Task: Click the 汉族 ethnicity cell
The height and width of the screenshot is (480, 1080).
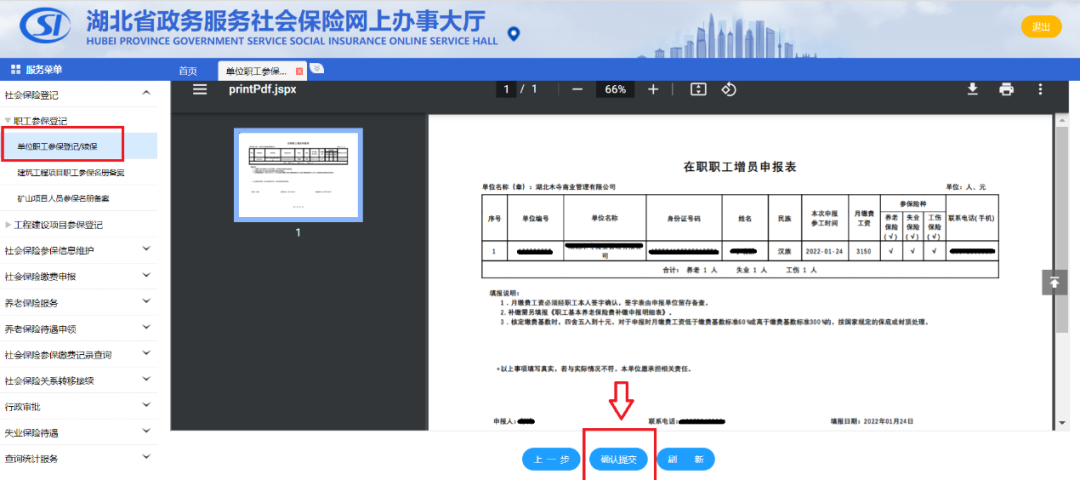Action: tap(785, 251)
